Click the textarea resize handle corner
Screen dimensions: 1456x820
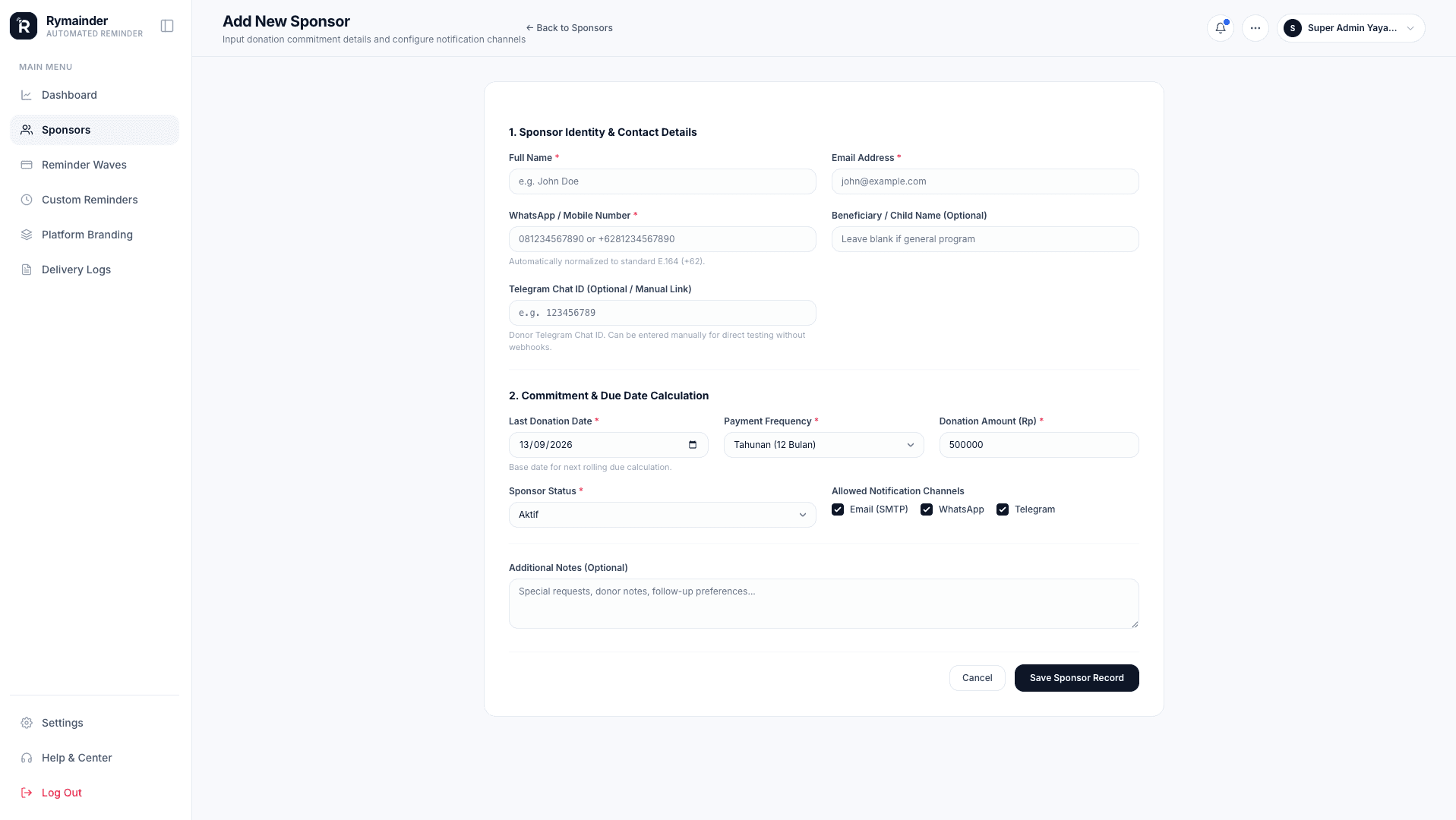click(x=1135, y=624)
